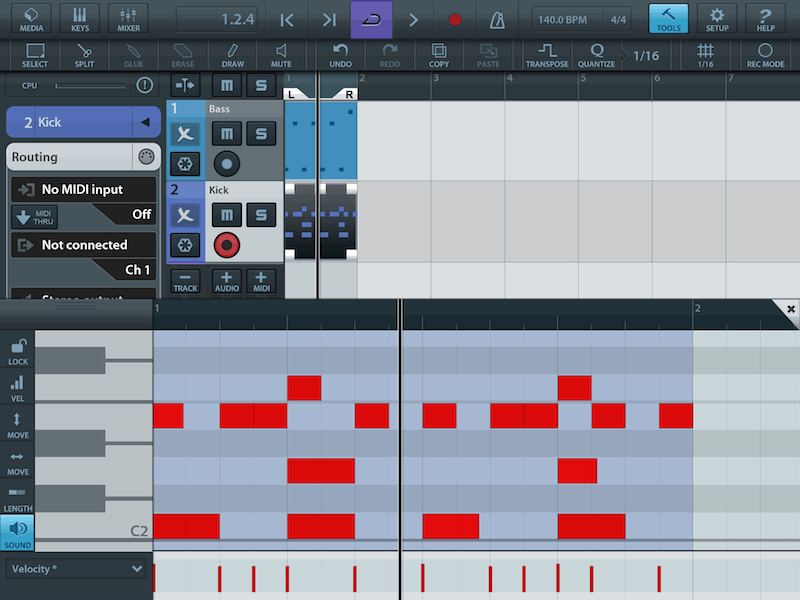Open Rec Mode options
The width and height of the screenshot is (800, 600).
765,55
